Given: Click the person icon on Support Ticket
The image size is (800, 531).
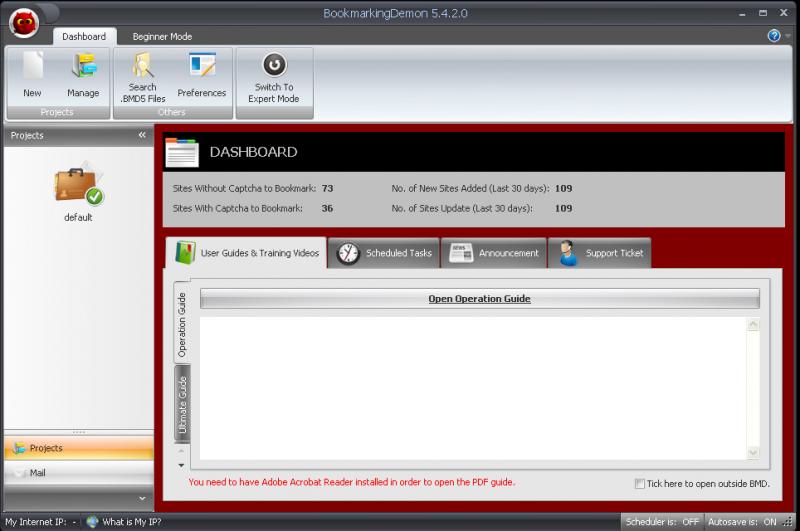Looking at the screenshot, I should coord(567,253).
